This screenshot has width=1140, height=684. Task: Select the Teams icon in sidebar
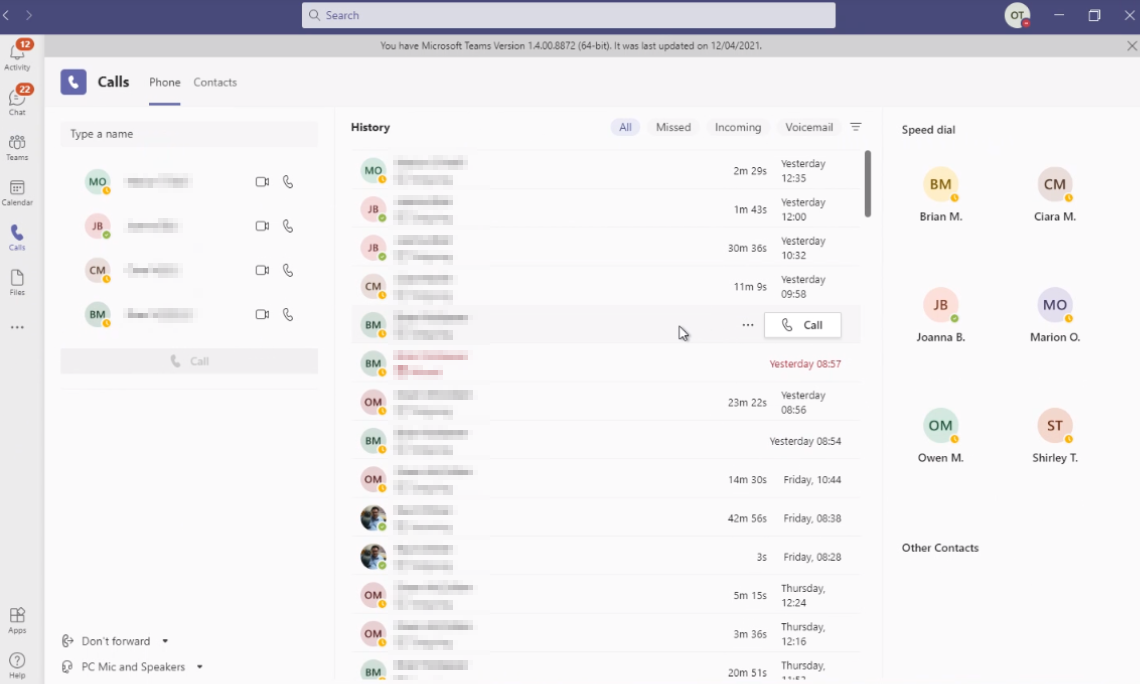tap(17, 145)
